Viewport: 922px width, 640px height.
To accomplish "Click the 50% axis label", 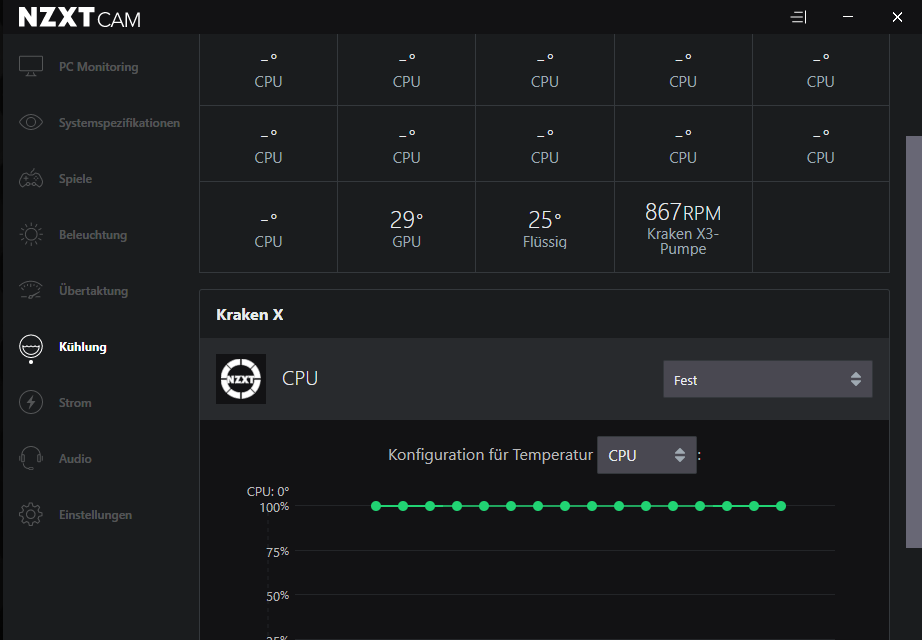I will [x=278, y=596].
